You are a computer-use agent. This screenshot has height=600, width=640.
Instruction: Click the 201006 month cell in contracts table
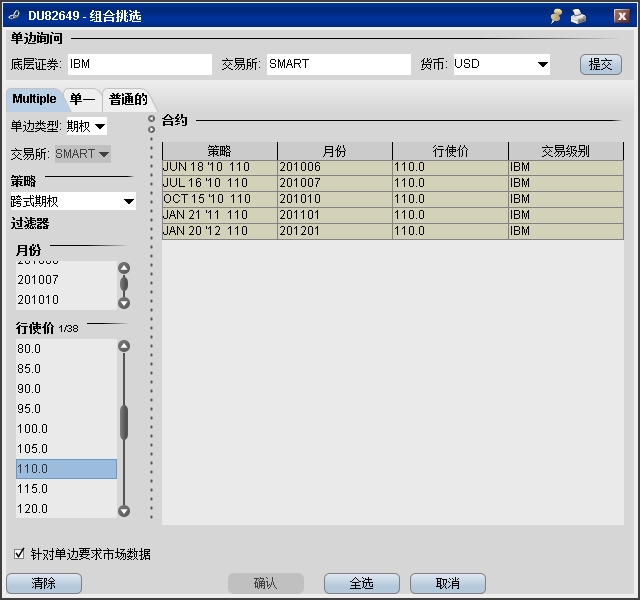(335, 167)
